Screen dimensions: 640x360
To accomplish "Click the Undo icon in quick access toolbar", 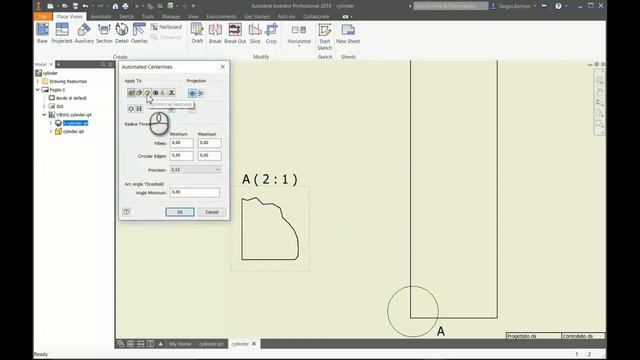I will pos(85,6).
